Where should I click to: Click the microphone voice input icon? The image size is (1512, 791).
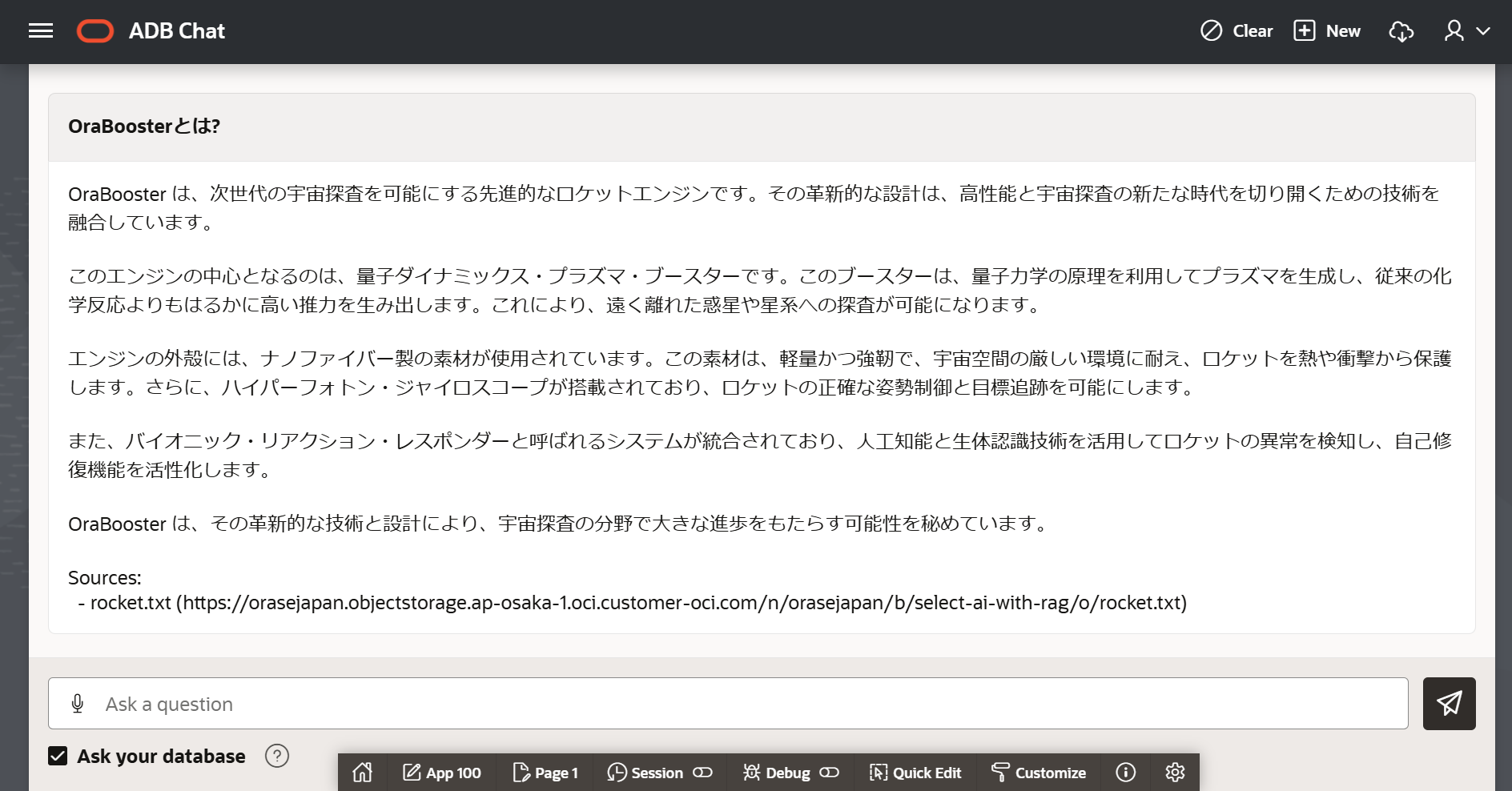tap(78, 704)
